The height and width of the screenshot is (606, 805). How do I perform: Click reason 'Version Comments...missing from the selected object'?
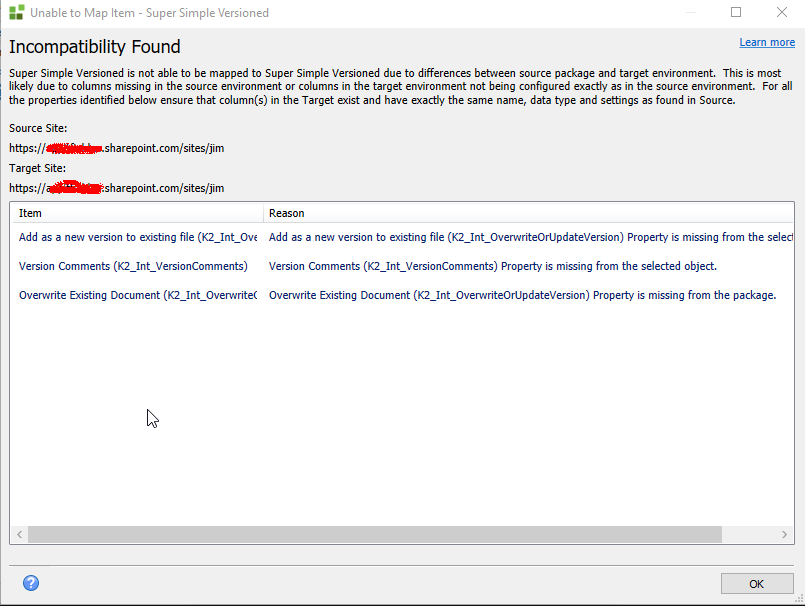[493, 266]
